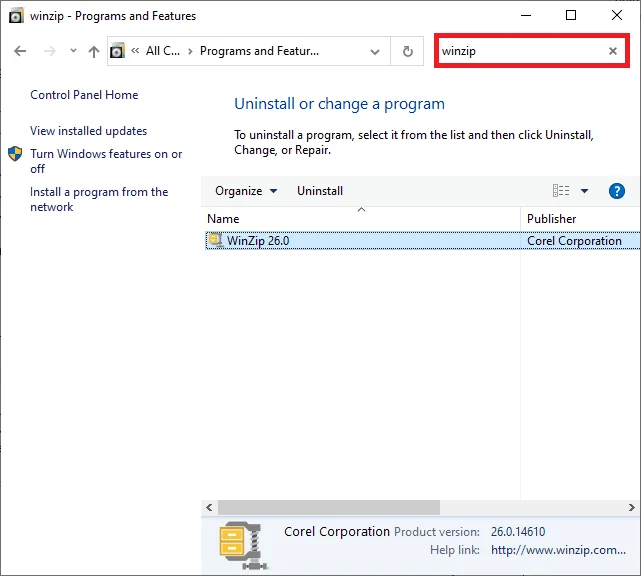641x576 pixels.
Task: Click the 'All C...' breadcrumb
Action: click(x=163, y=51)
